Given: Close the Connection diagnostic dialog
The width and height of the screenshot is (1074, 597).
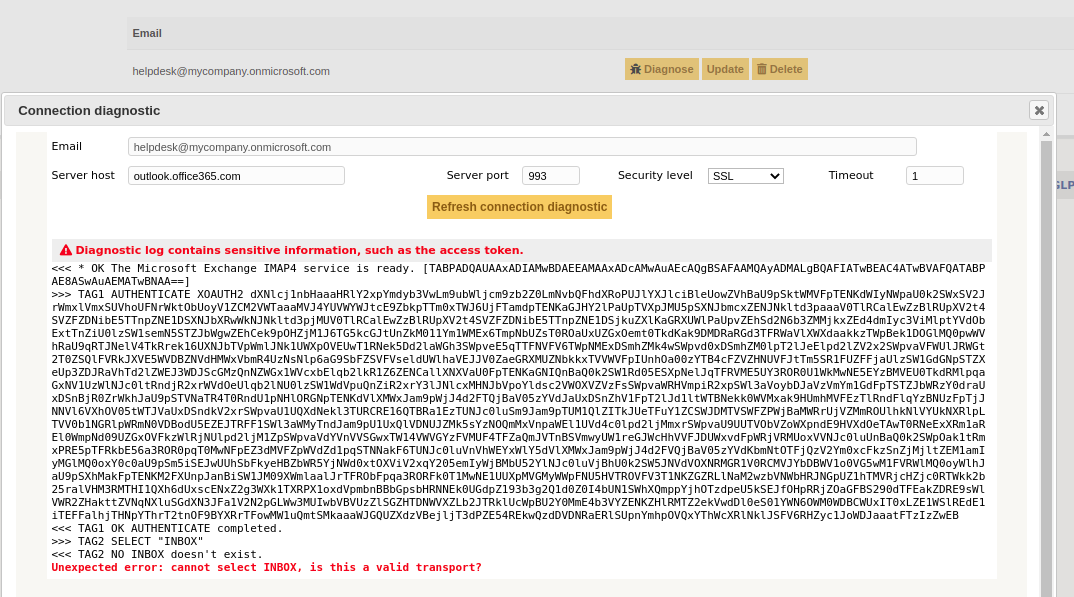Looking at the screenshot, I should pos(1039,110).
